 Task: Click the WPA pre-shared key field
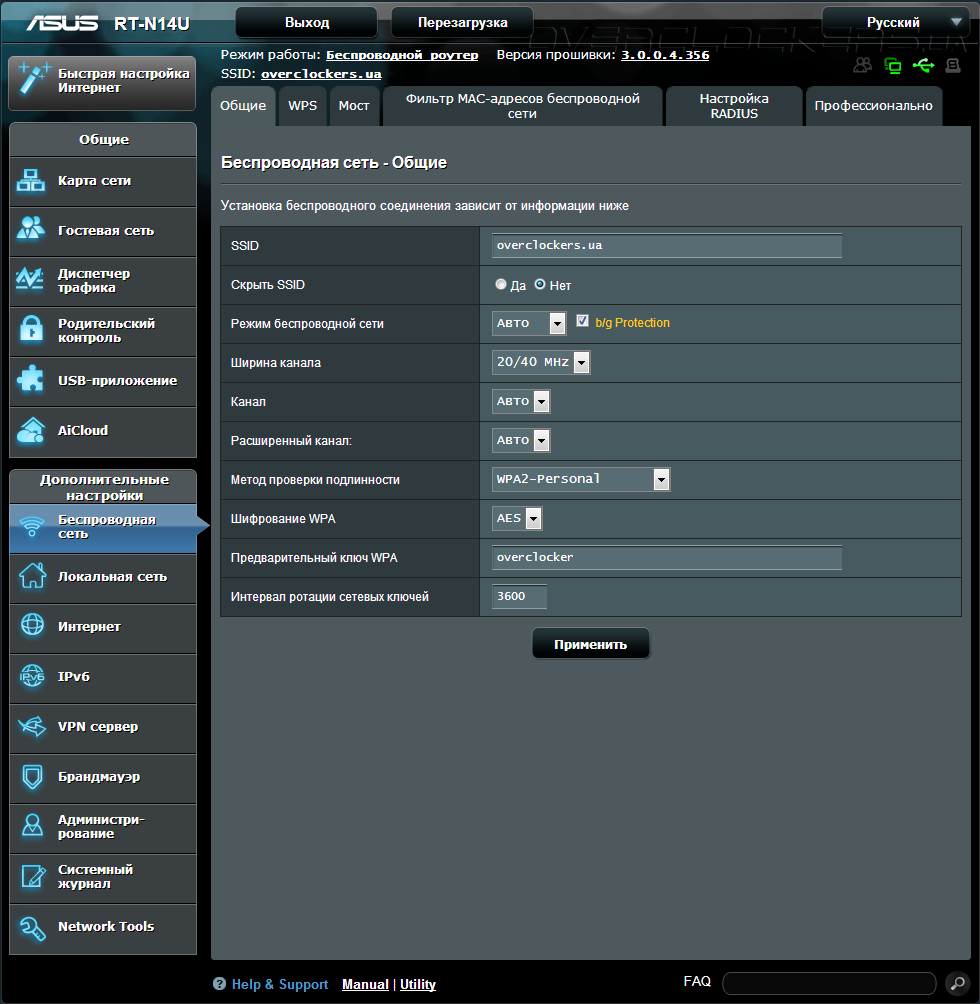[666, 557]
